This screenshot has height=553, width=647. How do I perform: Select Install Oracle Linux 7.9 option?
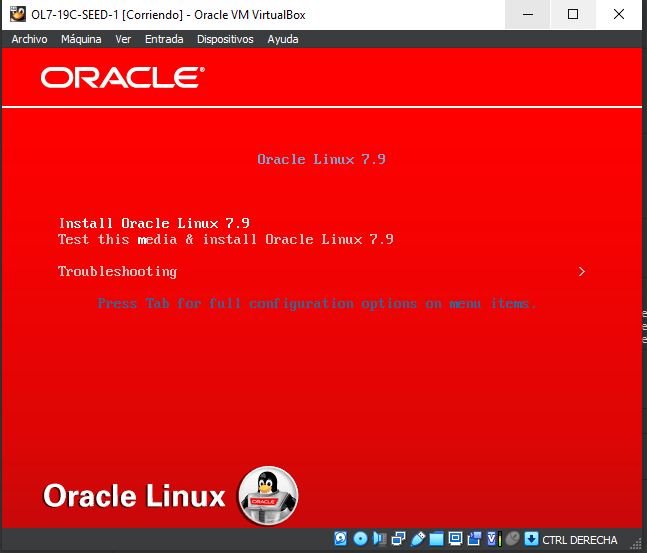click(154, 223)
